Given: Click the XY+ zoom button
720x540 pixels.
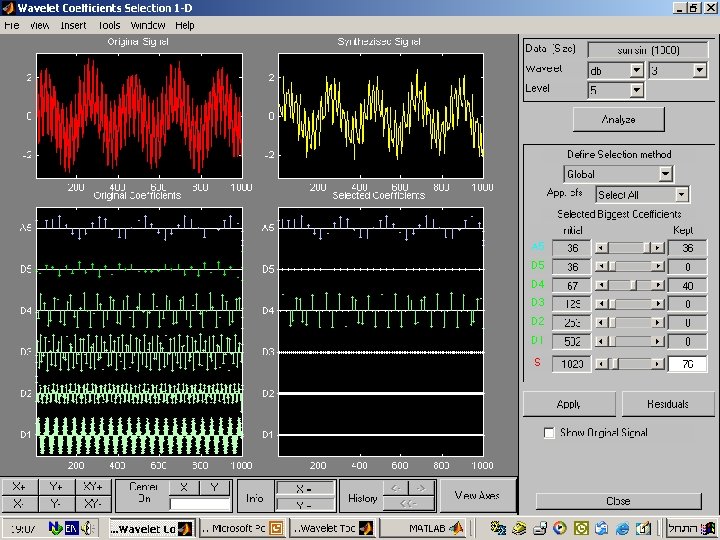Looking at the screenshot, I should tap(91, 486).
